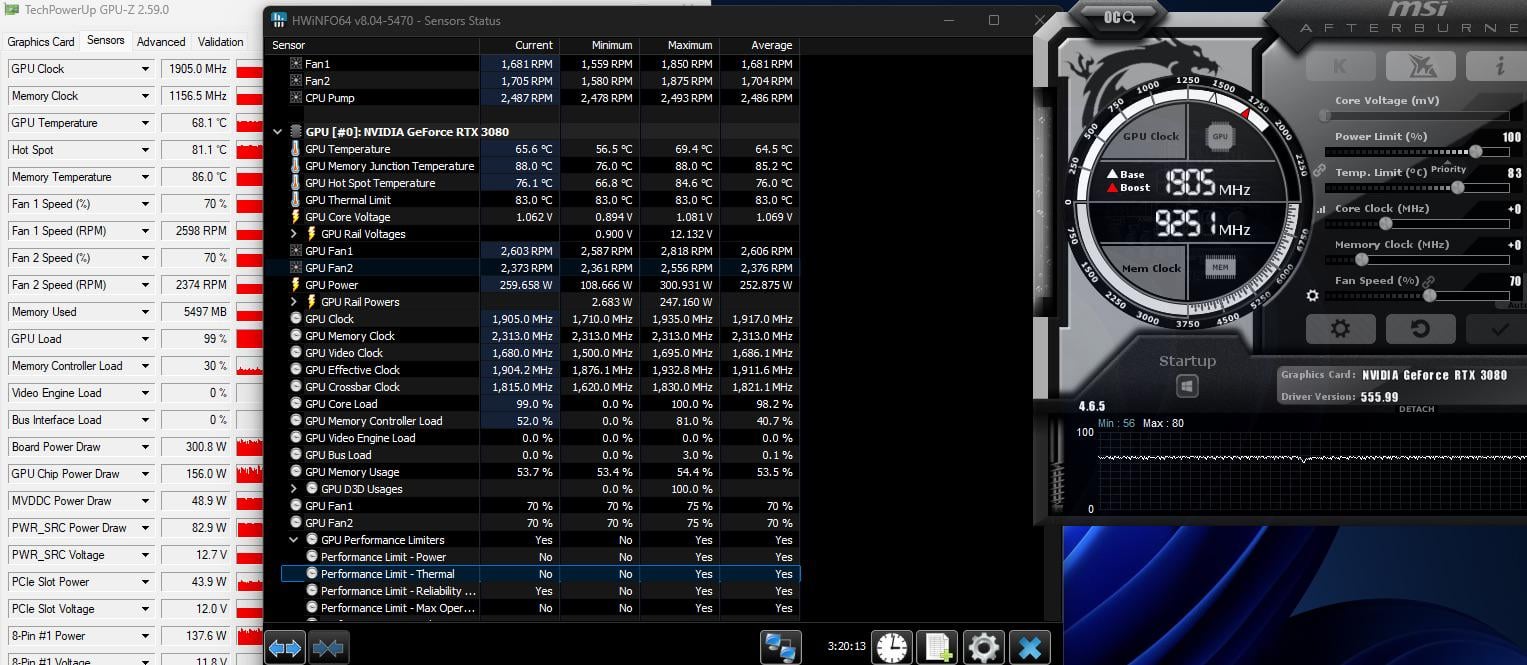Viewport: 1527px width, 665px height.
Task: Expand GPU D3D Usages row
Action: [294, 489]
